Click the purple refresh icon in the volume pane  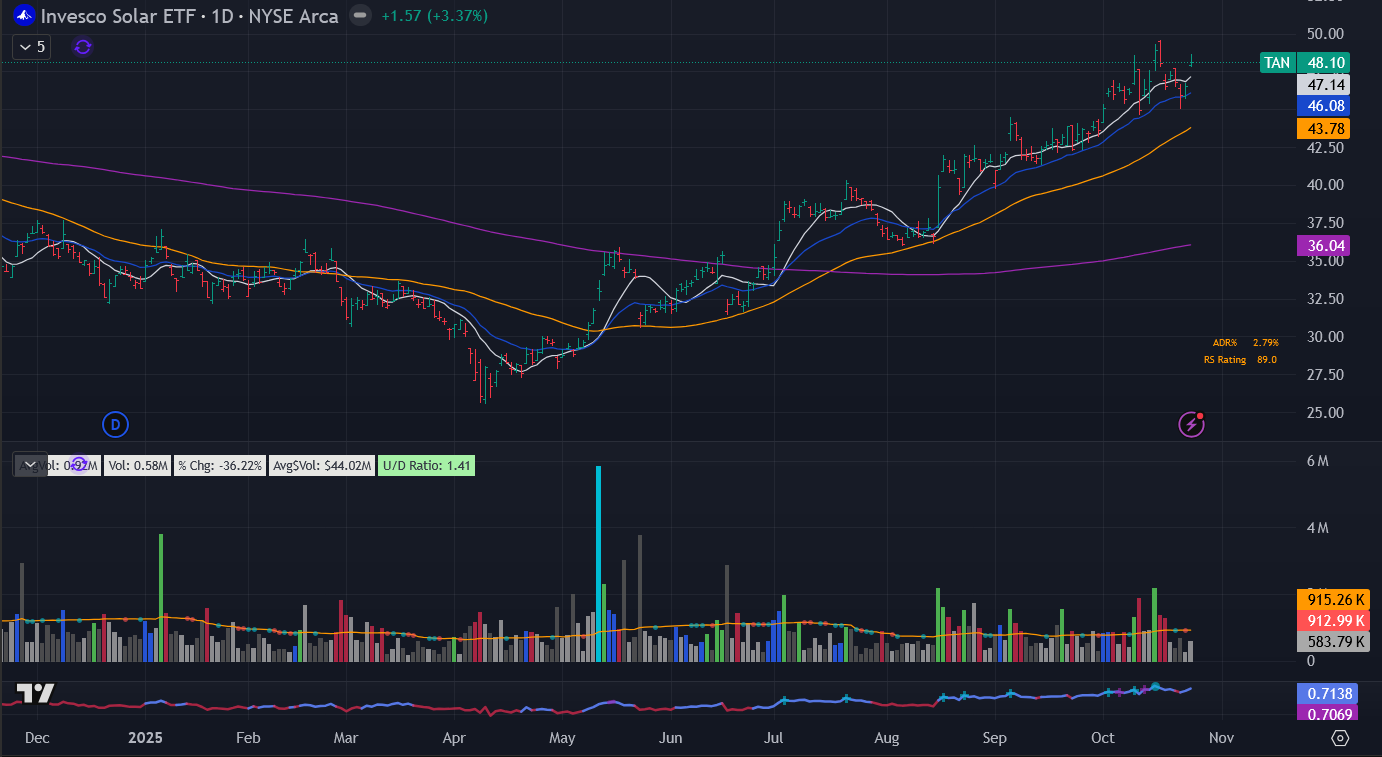coord(79,465)
